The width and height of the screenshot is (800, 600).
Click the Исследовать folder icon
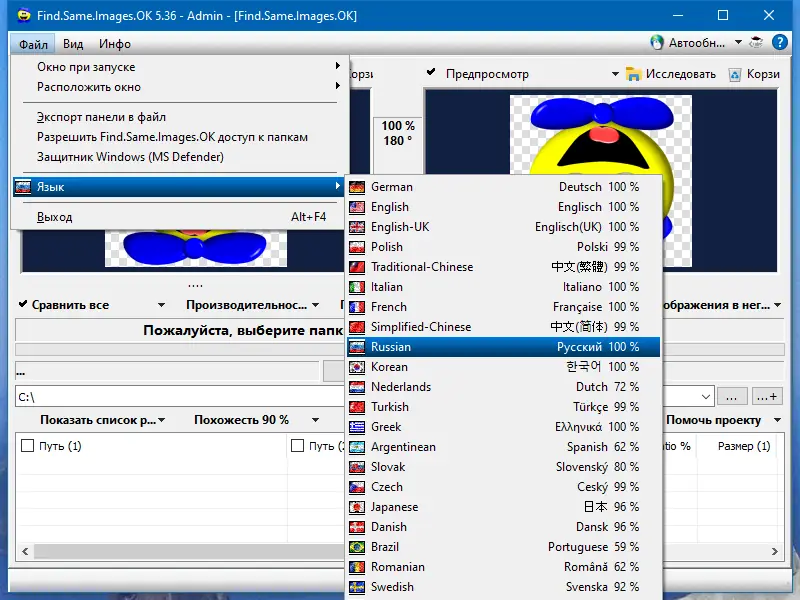tap(633, 74)
